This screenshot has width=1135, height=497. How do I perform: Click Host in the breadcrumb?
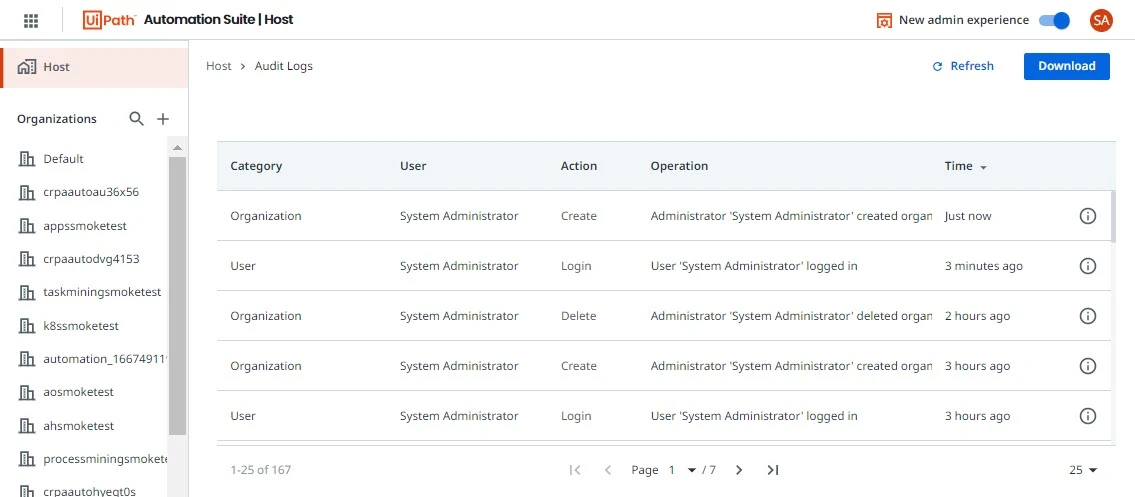pyautogui.click(x=219, y=66)
